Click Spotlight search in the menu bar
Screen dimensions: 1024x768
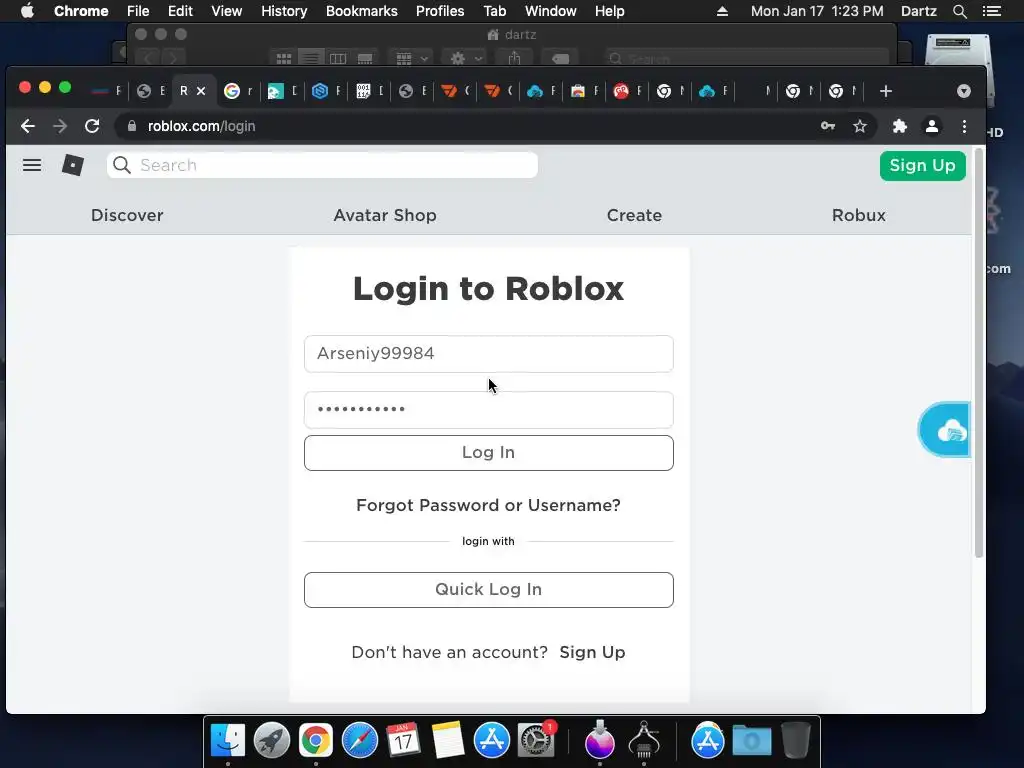959,11
